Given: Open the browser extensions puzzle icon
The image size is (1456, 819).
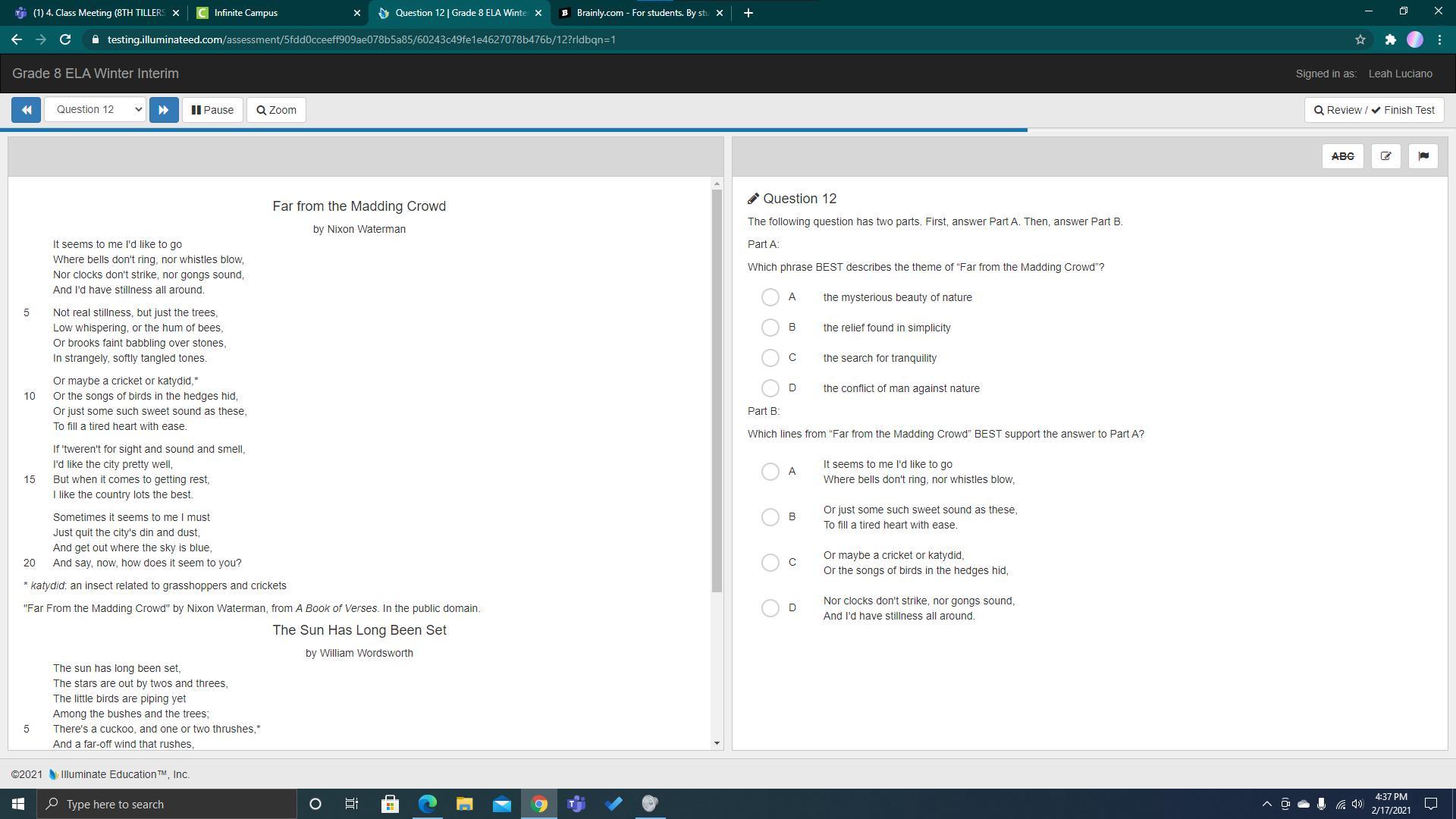Looking at the screenshot, I should tap(1390, 39).
